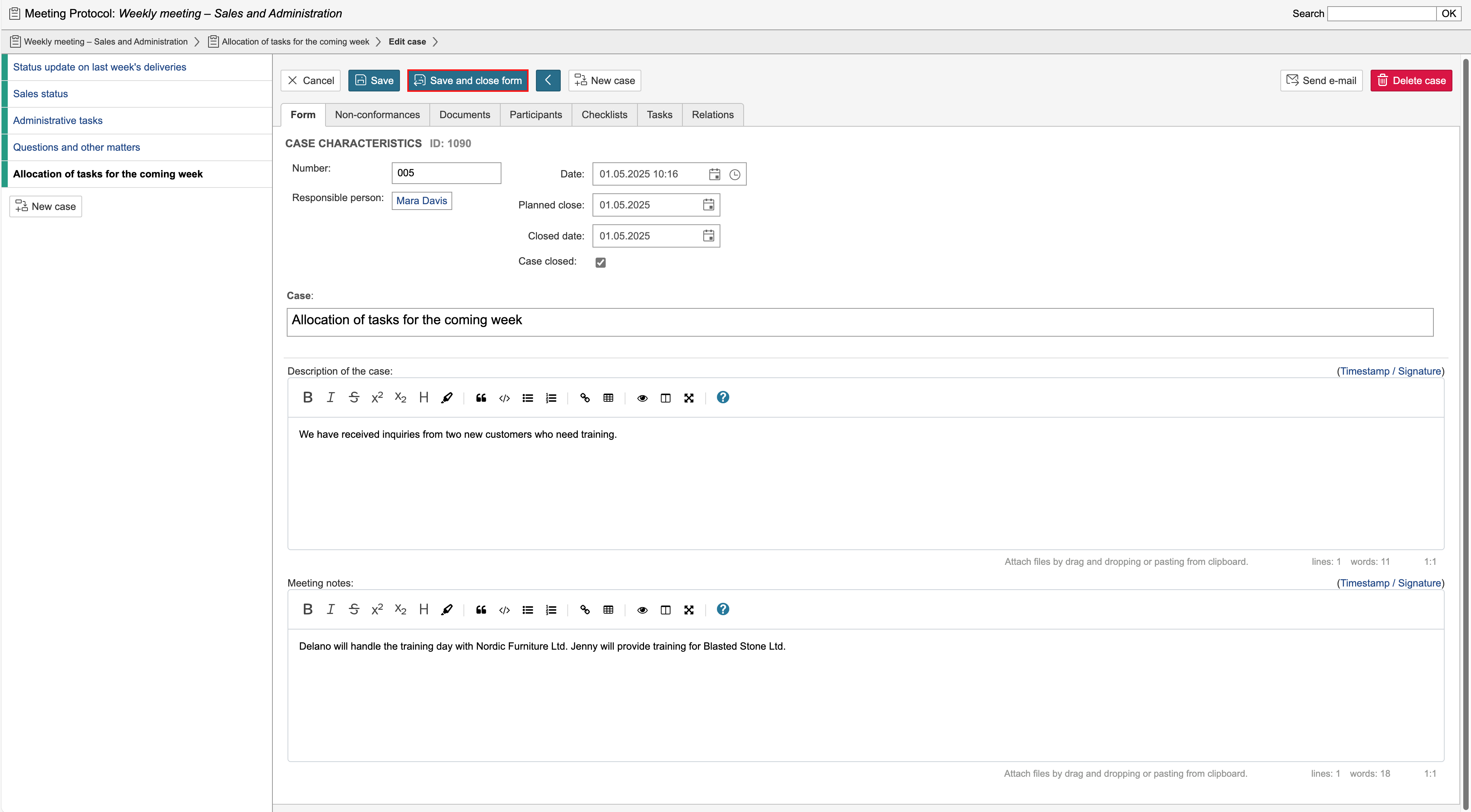Open calendar picker for Closed date
This screenshot has width=1471, height=812.
tap(708, 236)
